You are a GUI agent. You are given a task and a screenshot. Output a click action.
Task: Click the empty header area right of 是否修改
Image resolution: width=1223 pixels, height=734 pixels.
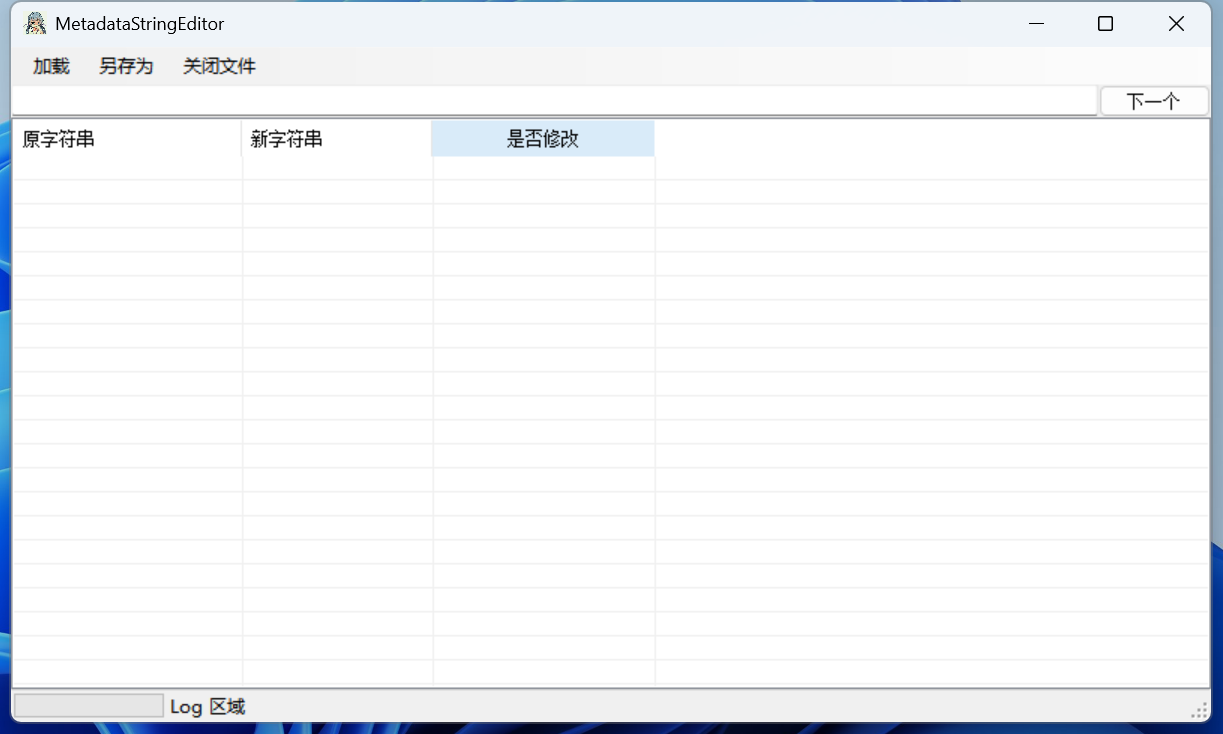[930, 139]
